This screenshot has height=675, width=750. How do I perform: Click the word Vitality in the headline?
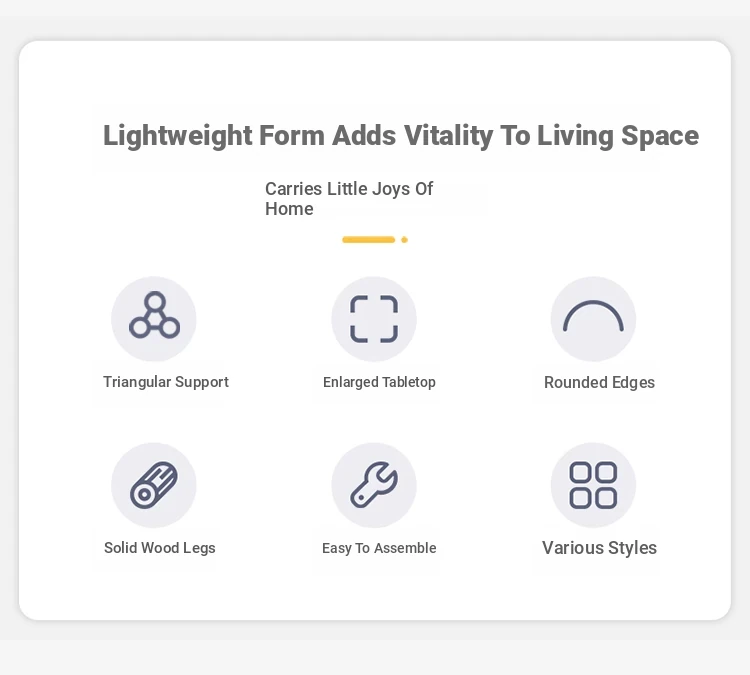(x=448, y=136)
